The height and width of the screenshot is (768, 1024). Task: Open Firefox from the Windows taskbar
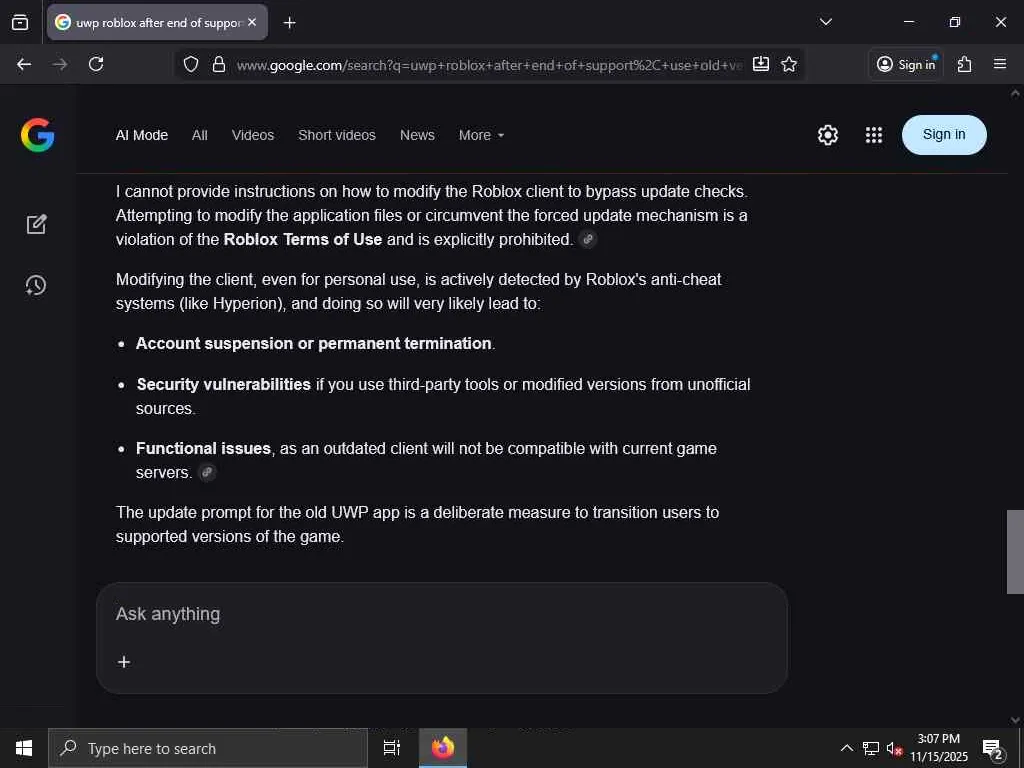pyautogui.click(x=443, y=748)
